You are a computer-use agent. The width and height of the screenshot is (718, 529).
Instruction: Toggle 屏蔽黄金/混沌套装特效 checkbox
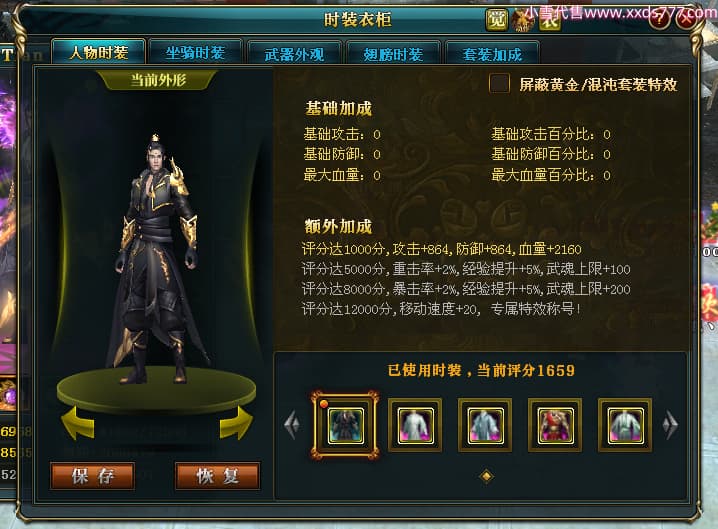tap(499, 84)
